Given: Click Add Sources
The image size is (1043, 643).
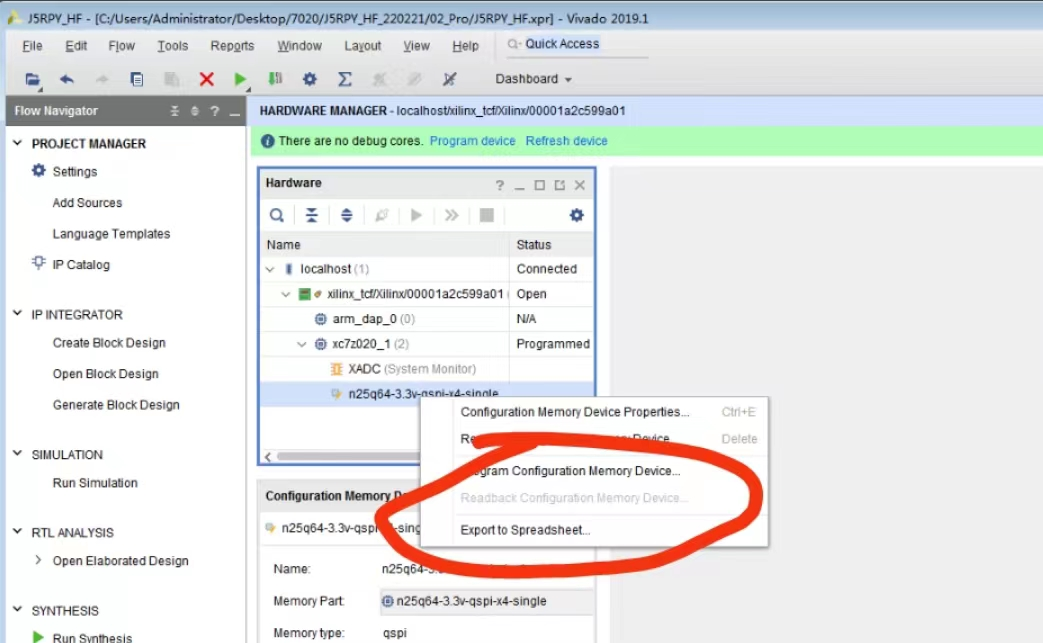Looking at the screenshot, I should click(87, 203).
